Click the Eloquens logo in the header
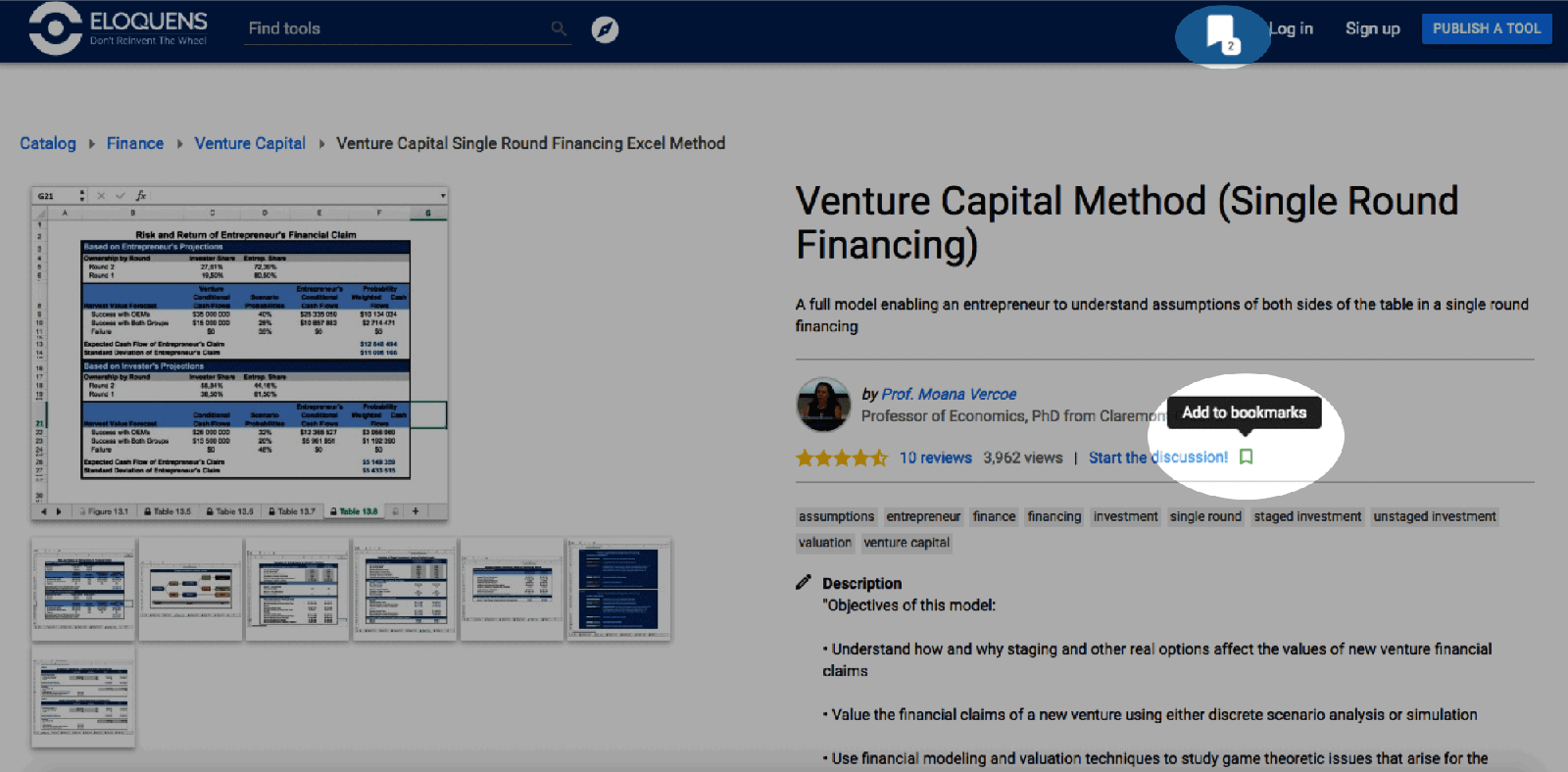 pyautogui.click(x=119, y=28)
